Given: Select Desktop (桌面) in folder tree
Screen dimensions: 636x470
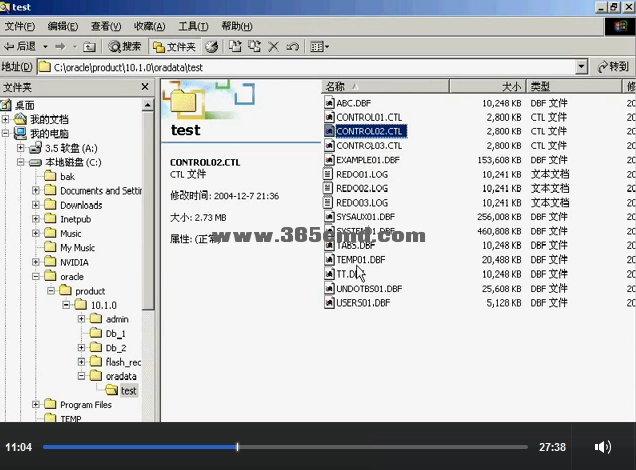Looking at the screenshot, I should 24,105.
